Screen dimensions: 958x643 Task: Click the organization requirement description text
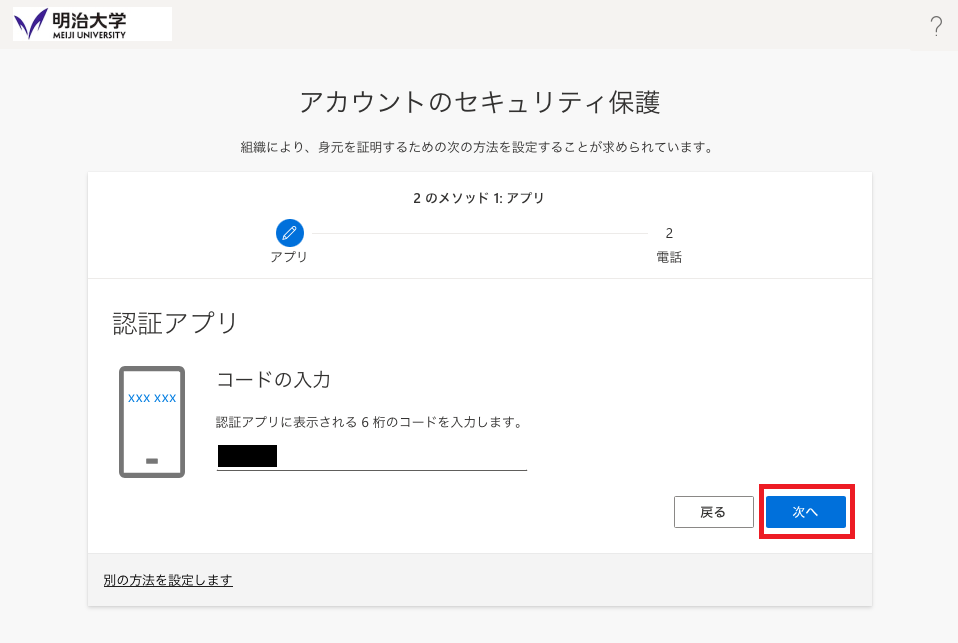point(479,147)
